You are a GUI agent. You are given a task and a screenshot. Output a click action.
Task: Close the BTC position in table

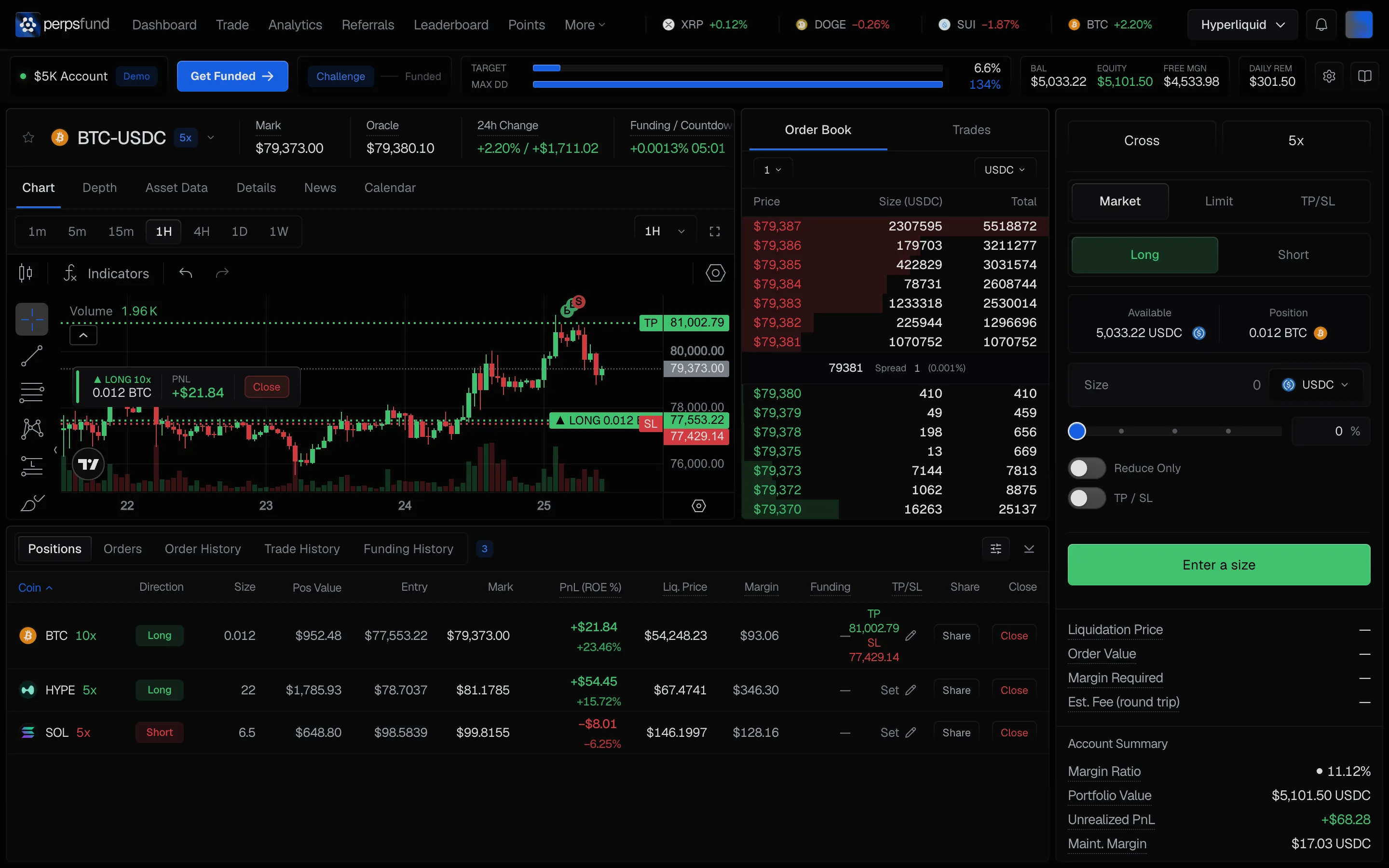1014,636
